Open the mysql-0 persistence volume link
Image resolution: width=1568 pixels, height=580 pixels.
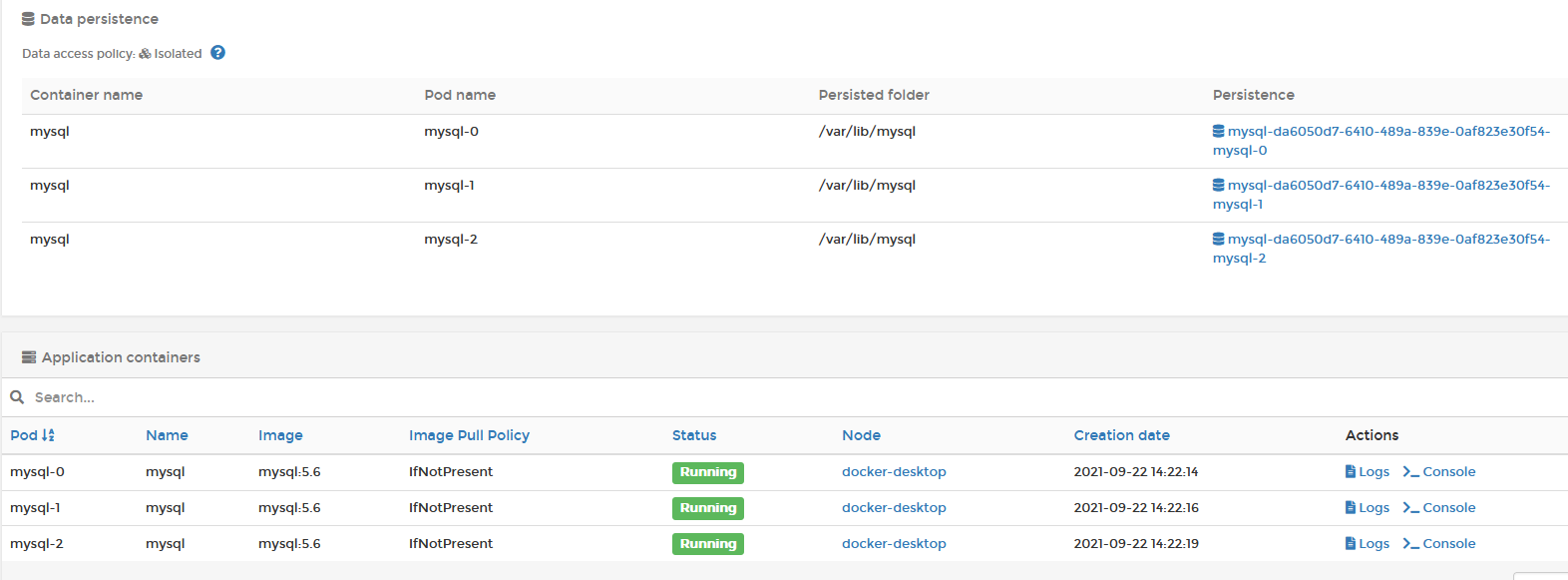coord(1380,141)
